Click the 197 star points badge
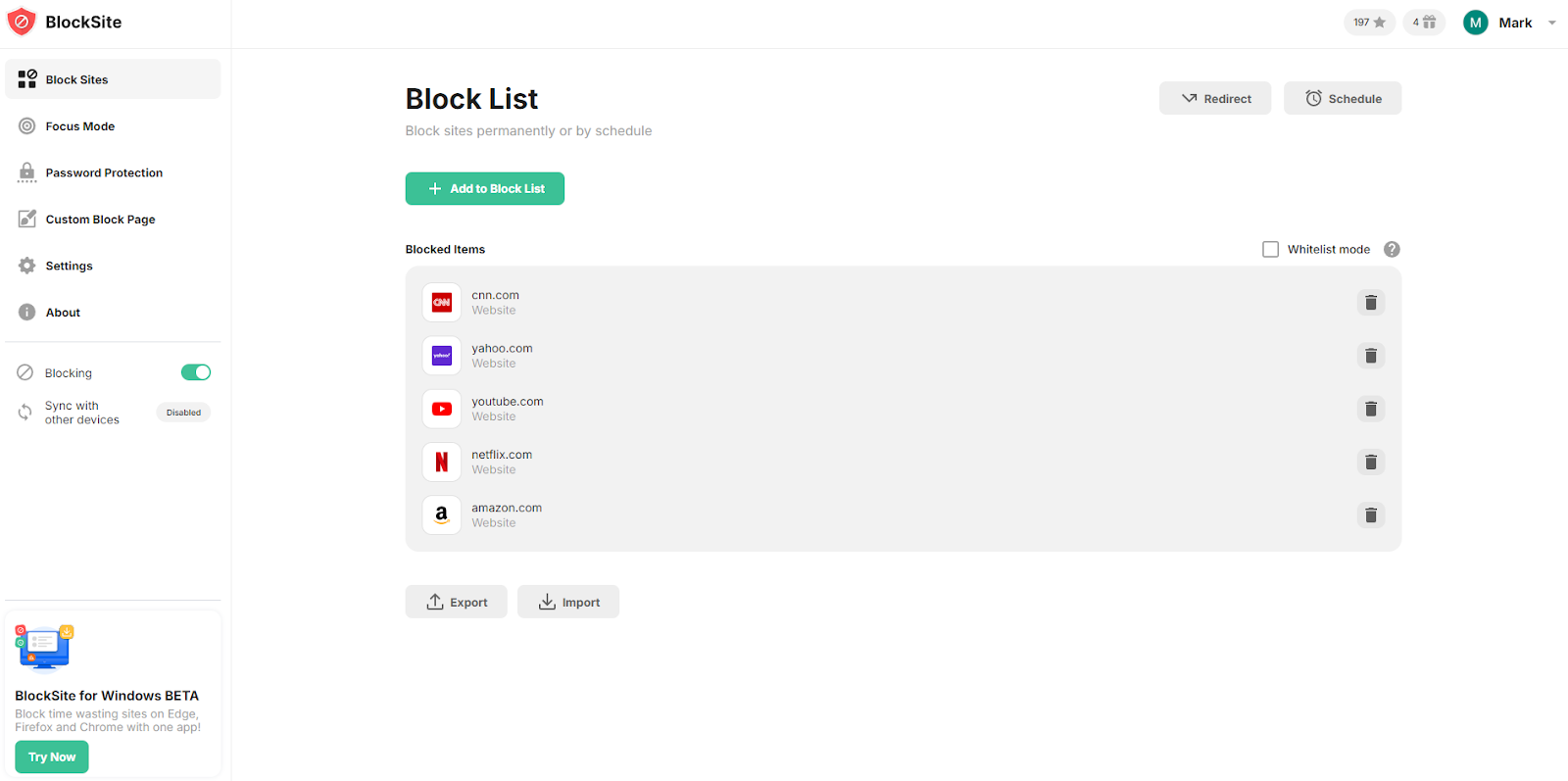 point(1369,23)
